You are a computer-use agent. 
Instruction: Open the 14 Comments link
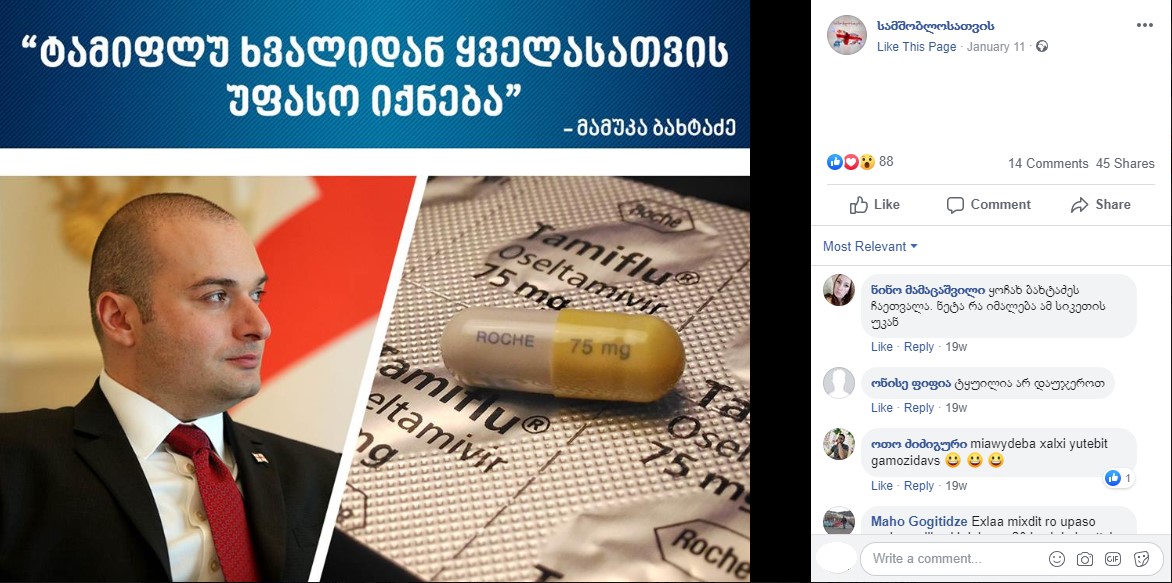point(1048,164)
